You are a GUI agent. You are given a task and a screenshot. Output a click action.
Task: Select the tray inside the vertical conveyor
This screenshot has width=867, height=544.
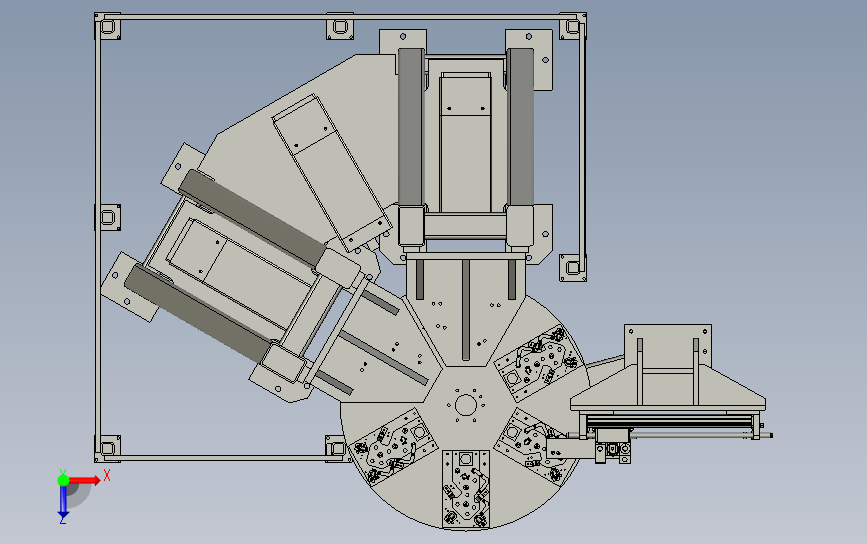click(x=466, y=142)
